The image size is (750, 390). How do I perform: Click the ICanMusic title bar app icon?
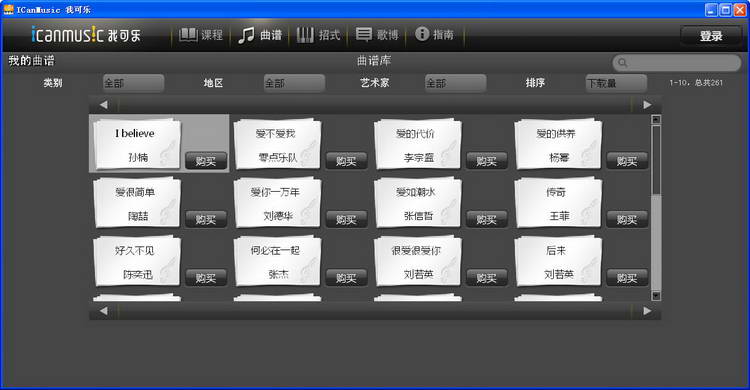point(9,9)
